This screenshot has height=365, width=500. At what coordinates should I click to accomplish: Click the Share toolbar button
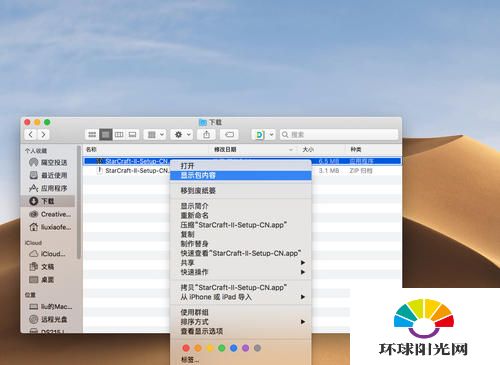(207, 135)
